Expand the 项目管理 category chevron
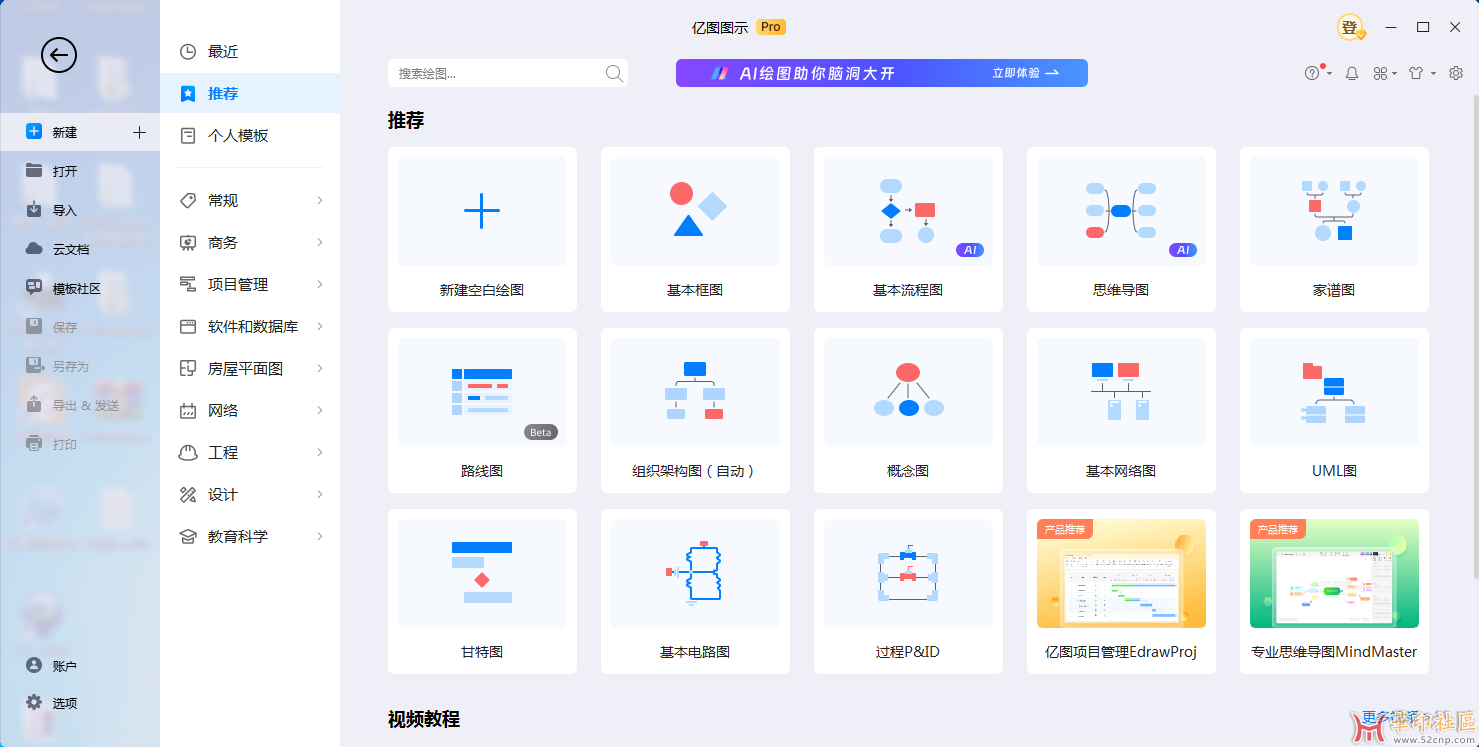Image resolution: width=1479 pixels, height=747 pixels. [x=320, y=285]
